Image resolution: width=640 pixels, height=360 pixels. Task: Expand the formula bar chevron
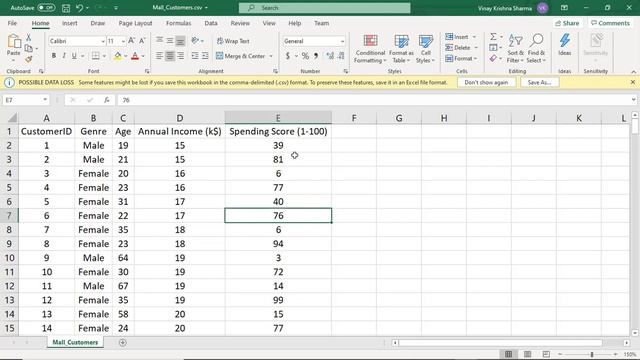click(633, 100)
